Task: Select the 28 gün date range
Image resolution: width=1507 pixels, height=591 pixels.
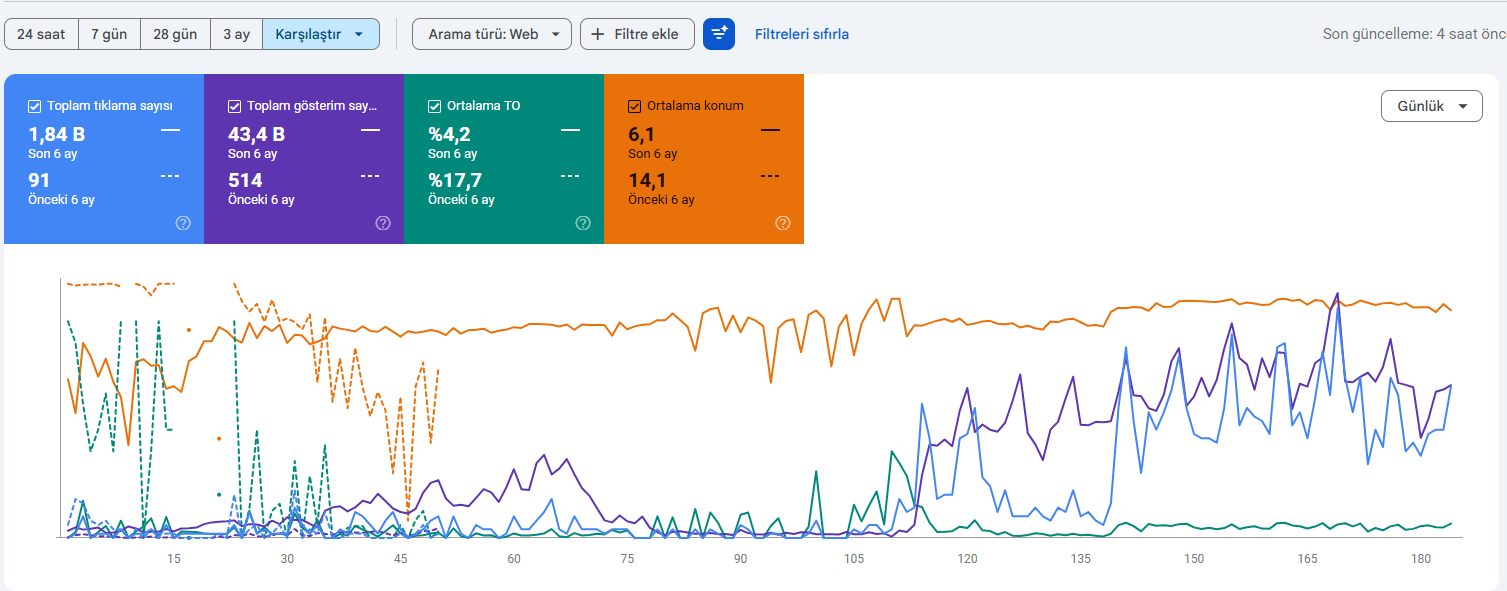Action: pyautogui.click(x=175, y=34)
